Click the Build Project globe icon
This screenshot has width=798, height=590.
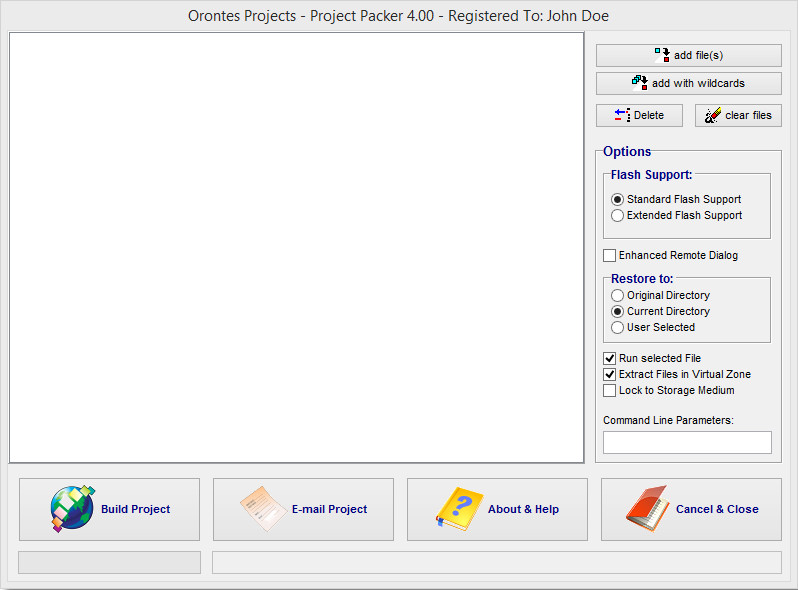point(72,509)
